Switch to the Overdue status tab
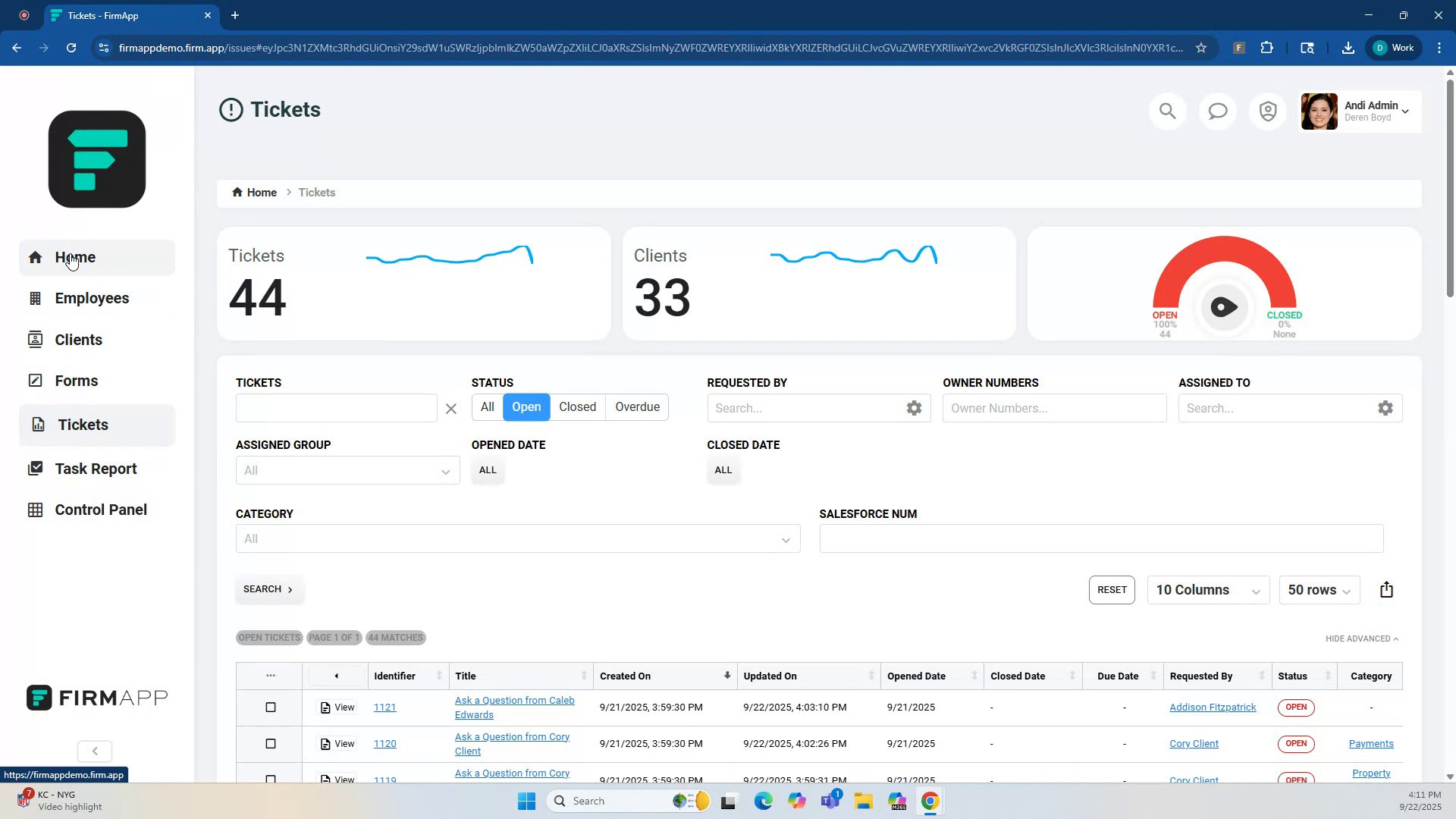 pos(636,407)
